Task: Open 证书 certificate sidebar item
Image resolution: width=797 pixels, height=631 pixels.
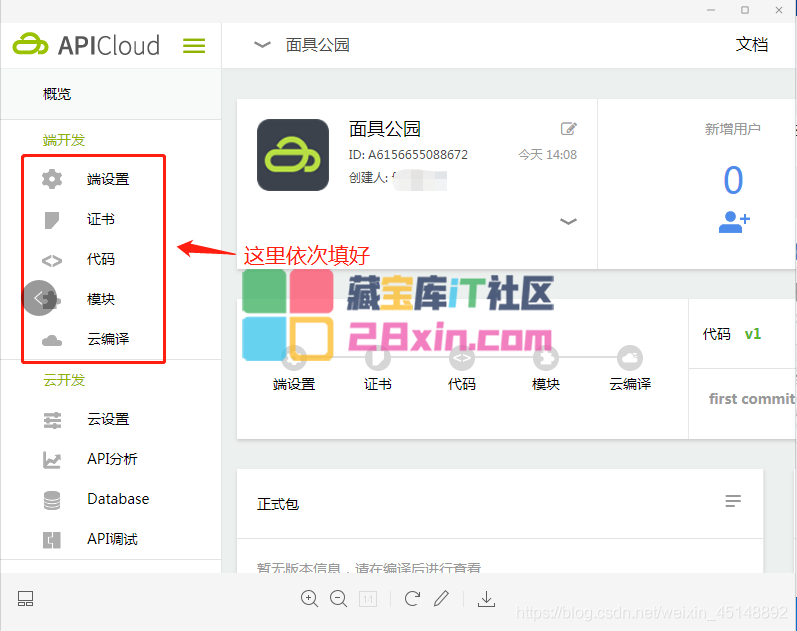Action: [x=100, y=220]
